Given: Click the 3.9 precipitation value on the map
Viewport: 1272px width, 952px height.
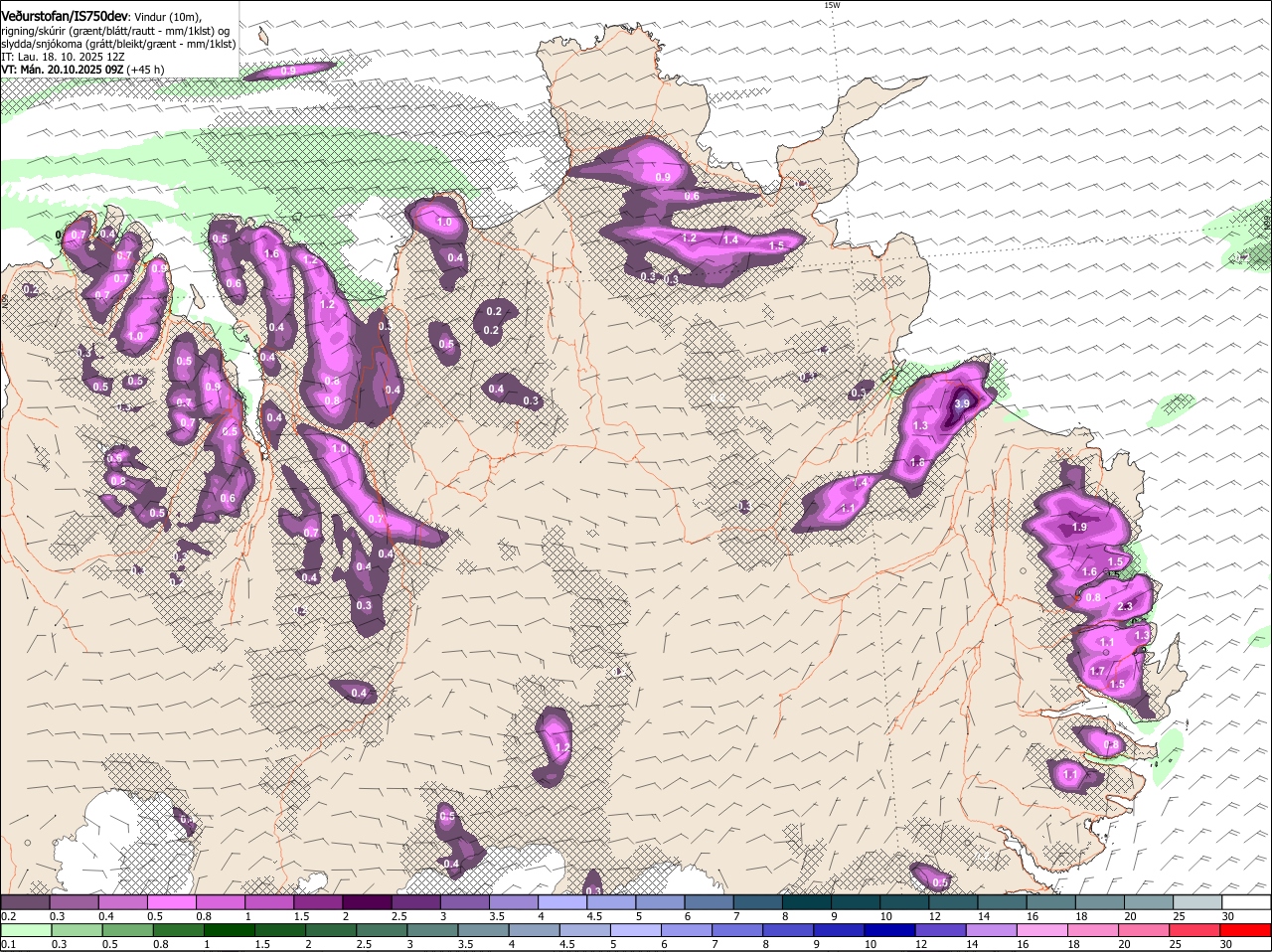Looking at the screenshot, I should pyautogui.click(x=961, y=404).
